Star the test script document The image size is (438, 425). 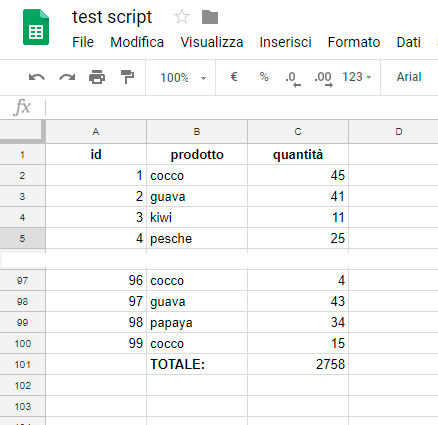(x=182, y=17)
